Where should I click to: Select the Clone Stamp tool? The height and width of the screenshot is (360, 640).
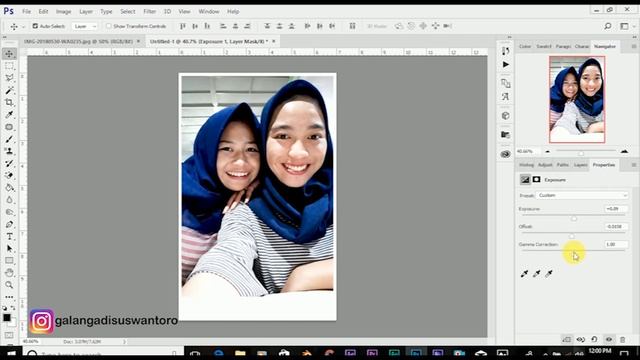(9, 151)
